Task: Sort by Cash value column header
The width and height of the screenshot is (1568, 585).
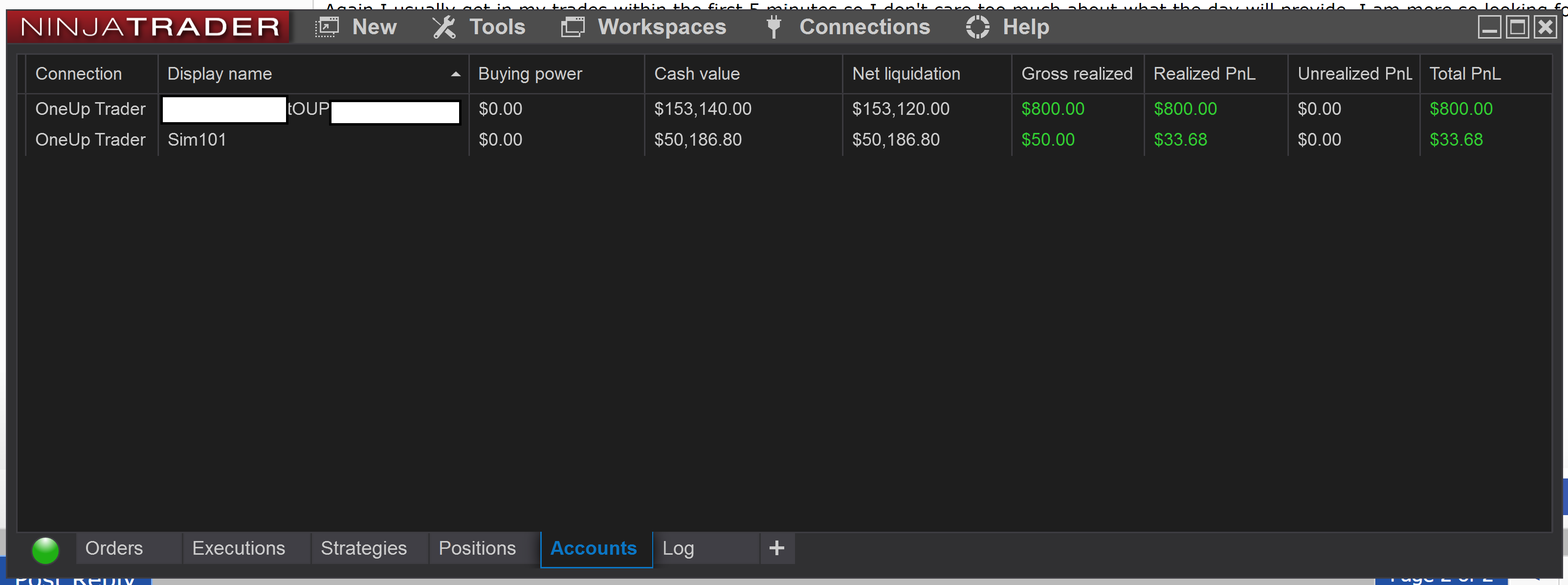Action: point(743,74)
